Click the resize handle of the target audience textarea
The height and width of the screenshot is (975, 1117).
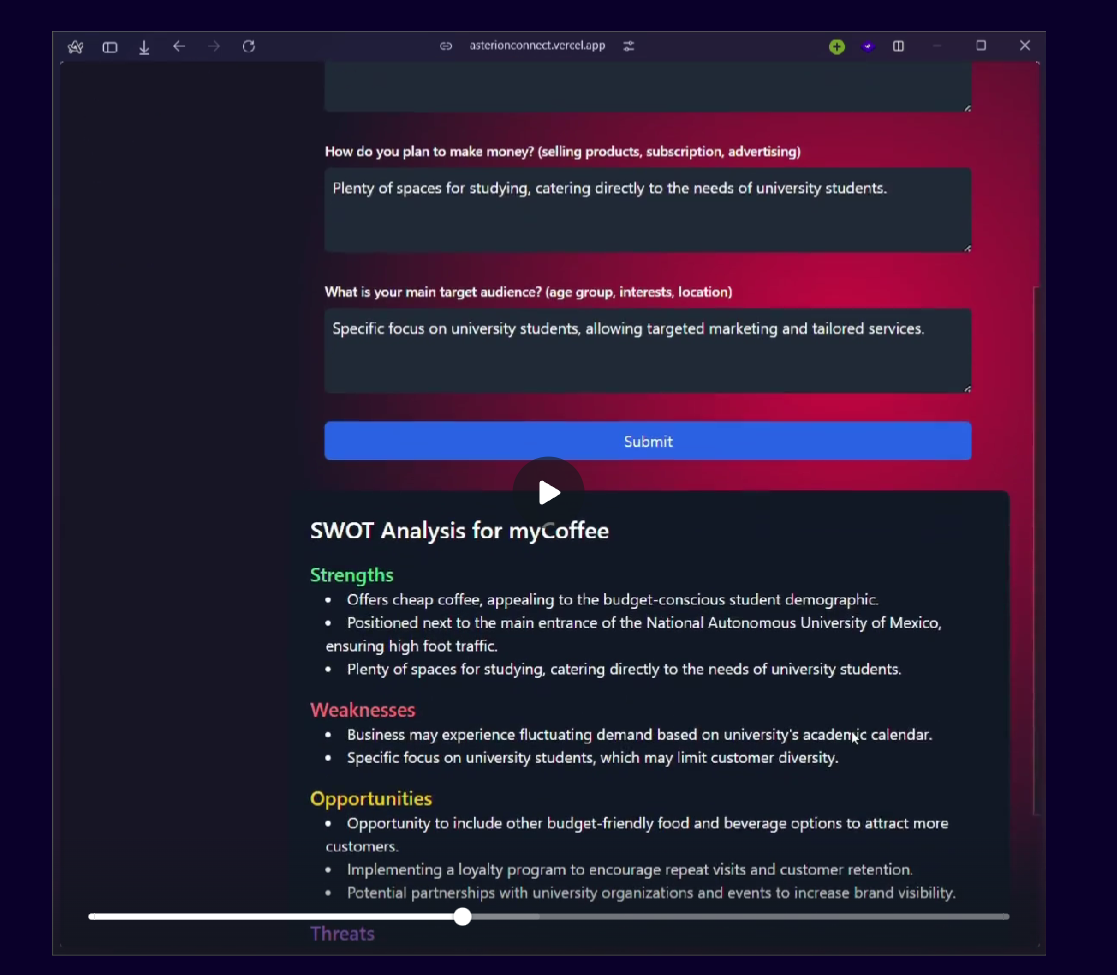[x=967, y=389]
